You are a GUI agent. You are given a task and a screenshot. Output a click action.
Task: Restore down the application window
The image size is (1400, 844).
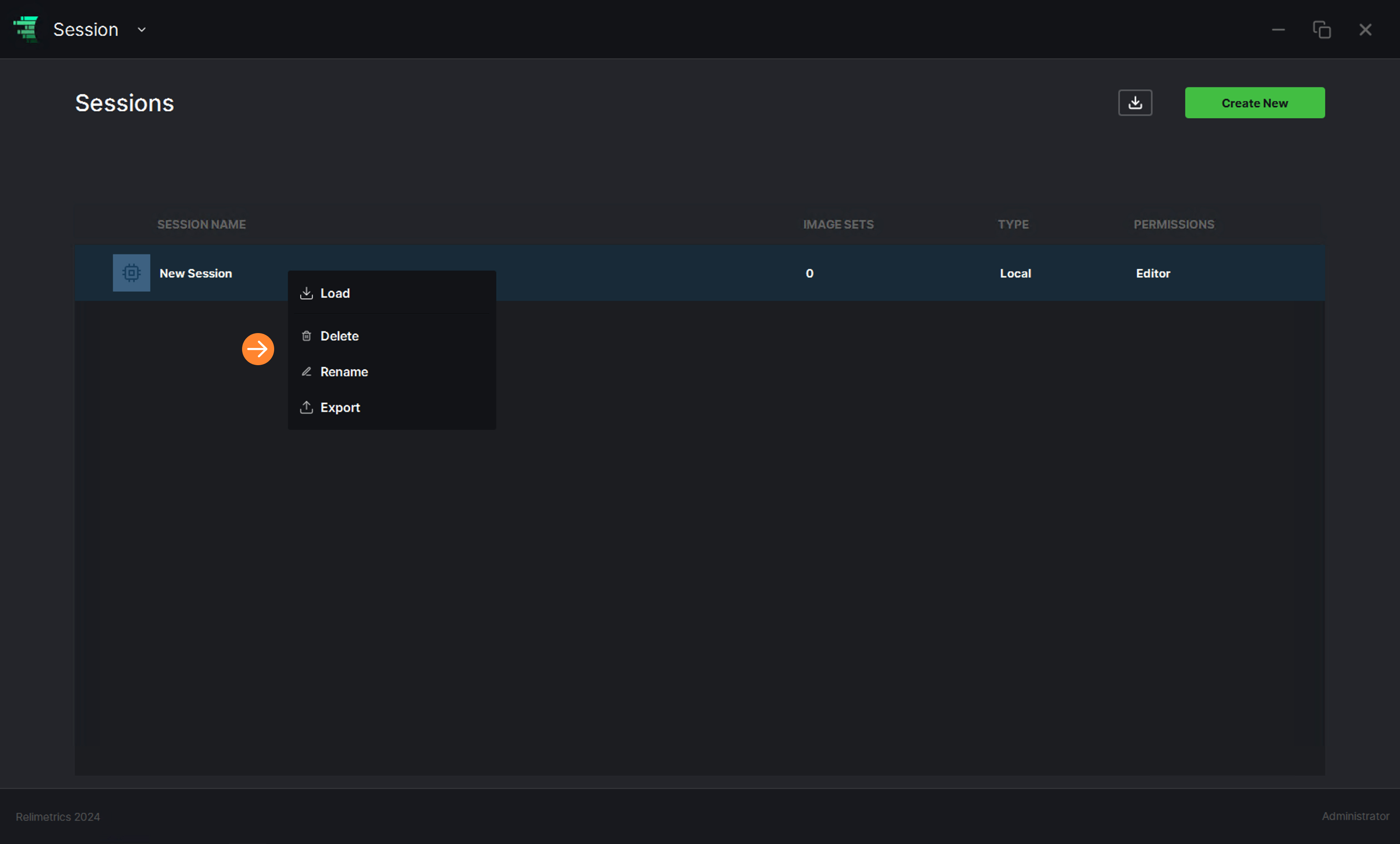click(x=1322, y=30)
